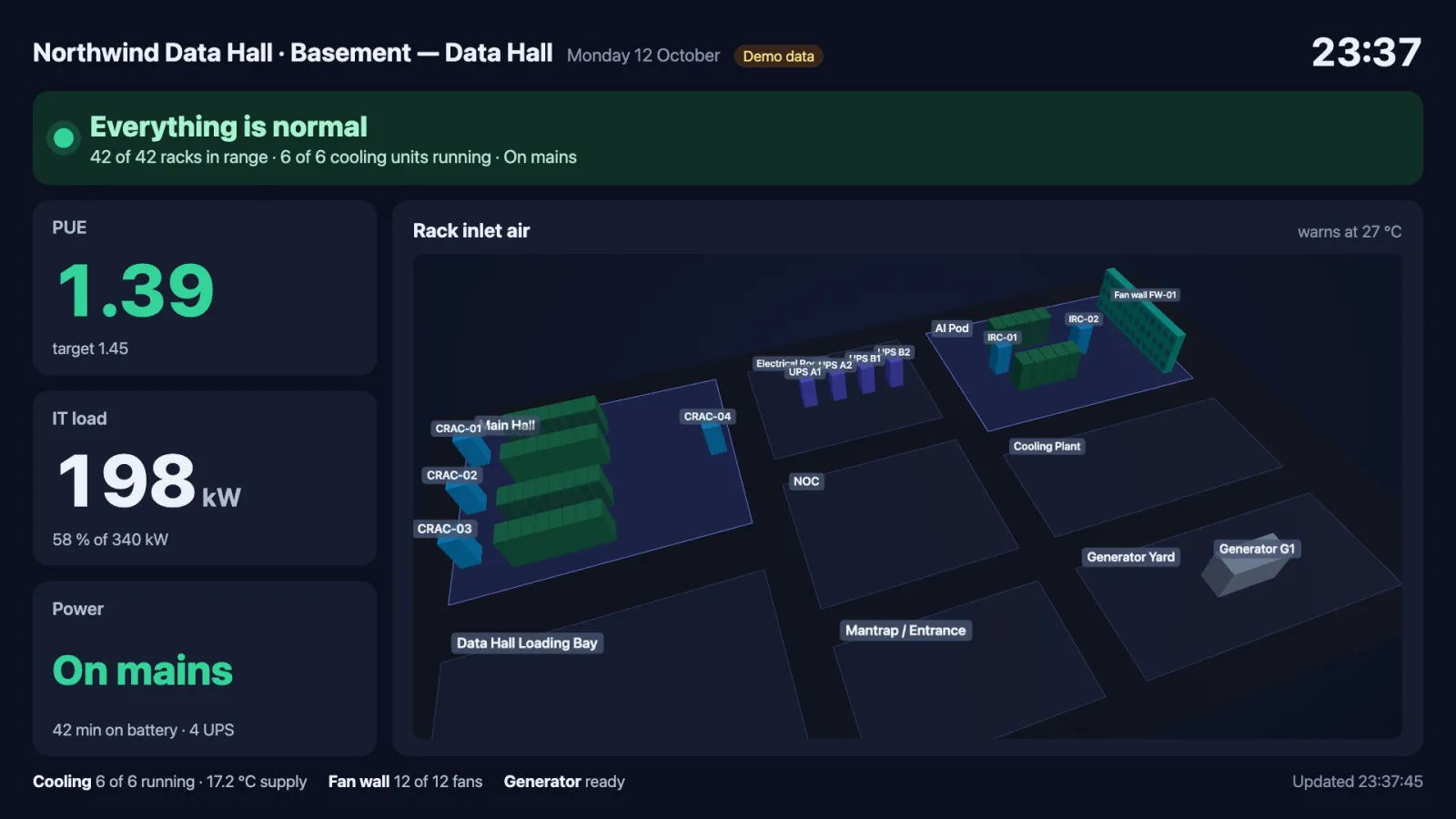
Task: Select the UPS A2 label
Action: point(835,365)
